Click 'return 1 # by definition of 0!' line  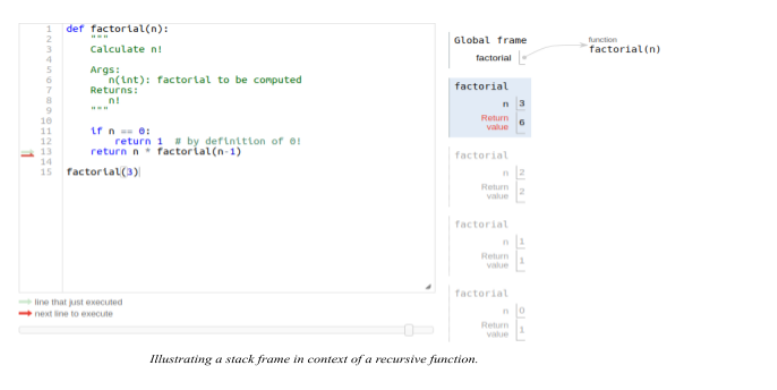coord(208,141)
